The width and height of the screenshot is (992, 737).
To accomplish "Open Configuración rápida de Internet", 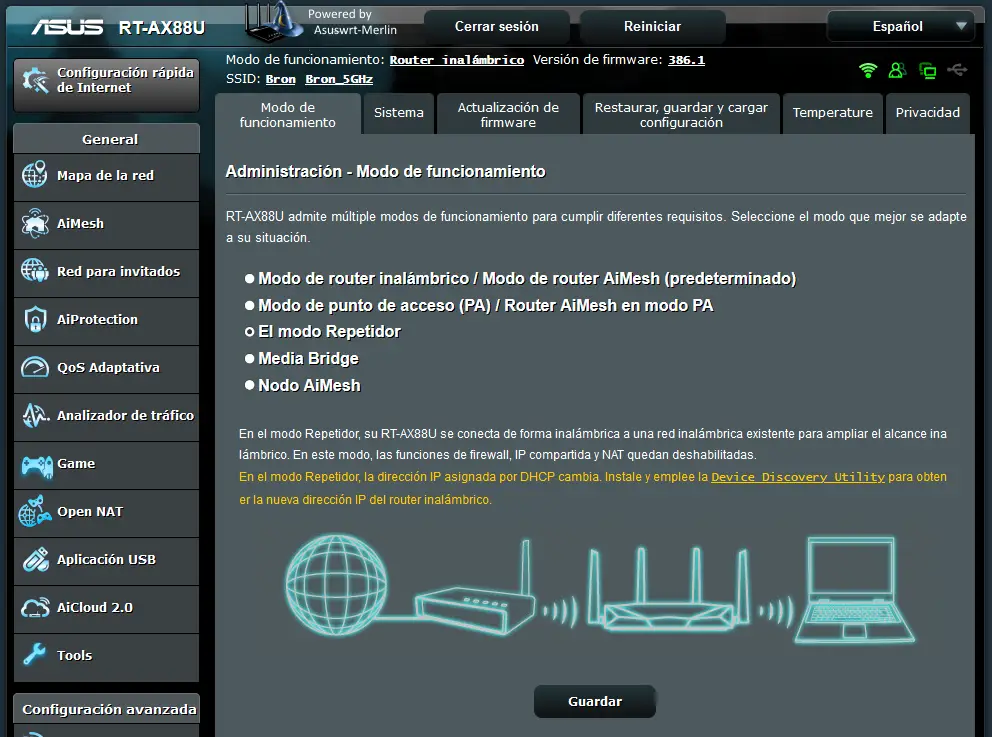I will pyautogui.click(x=106, y=85).
